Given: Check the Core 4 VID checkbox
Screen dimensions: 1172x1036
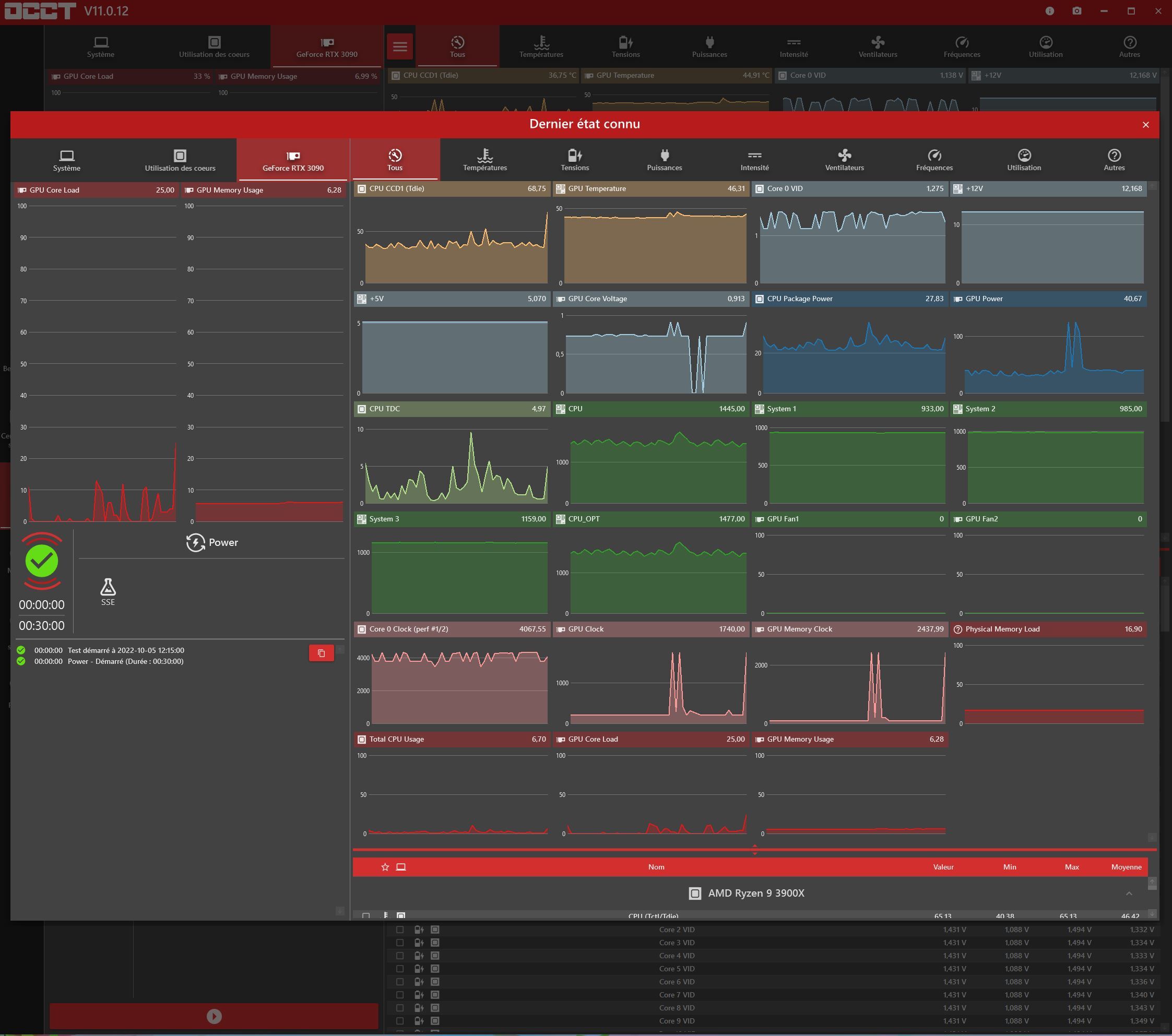Looking at the screenshot, I should (400, 956).
